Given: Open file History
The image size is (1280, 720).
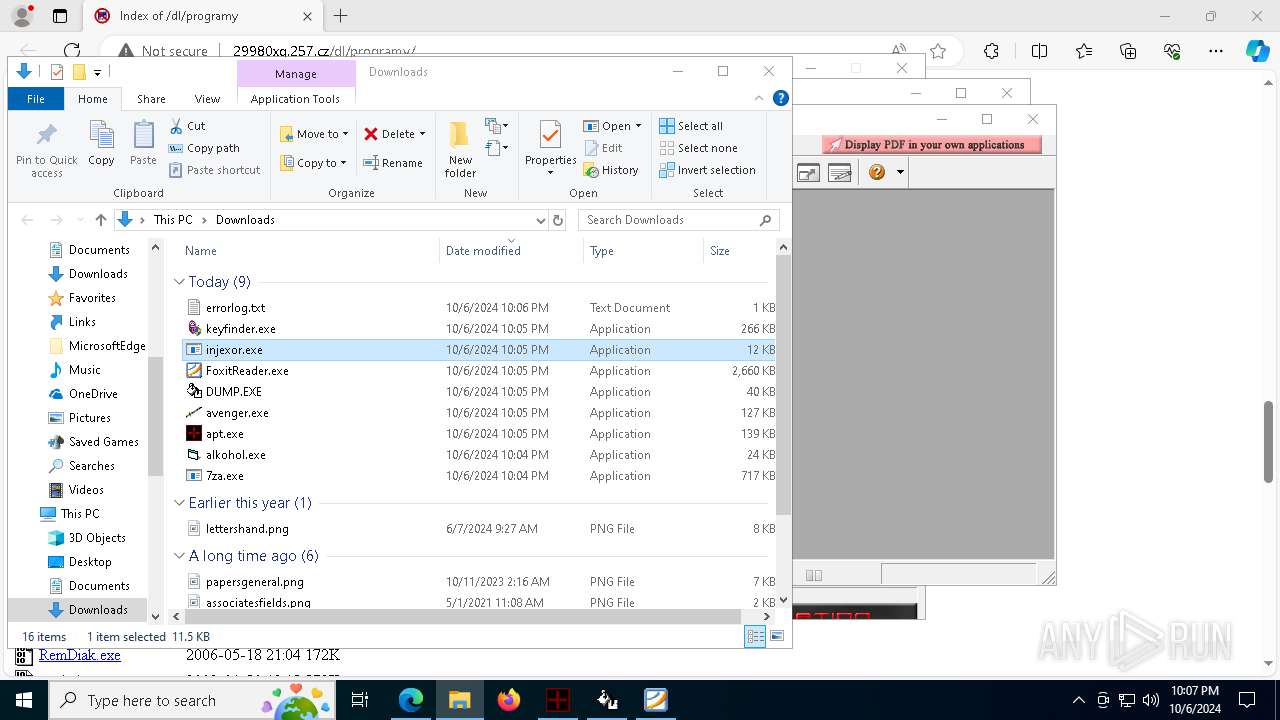Looking at the screenshot, I should tap(611, 170).
